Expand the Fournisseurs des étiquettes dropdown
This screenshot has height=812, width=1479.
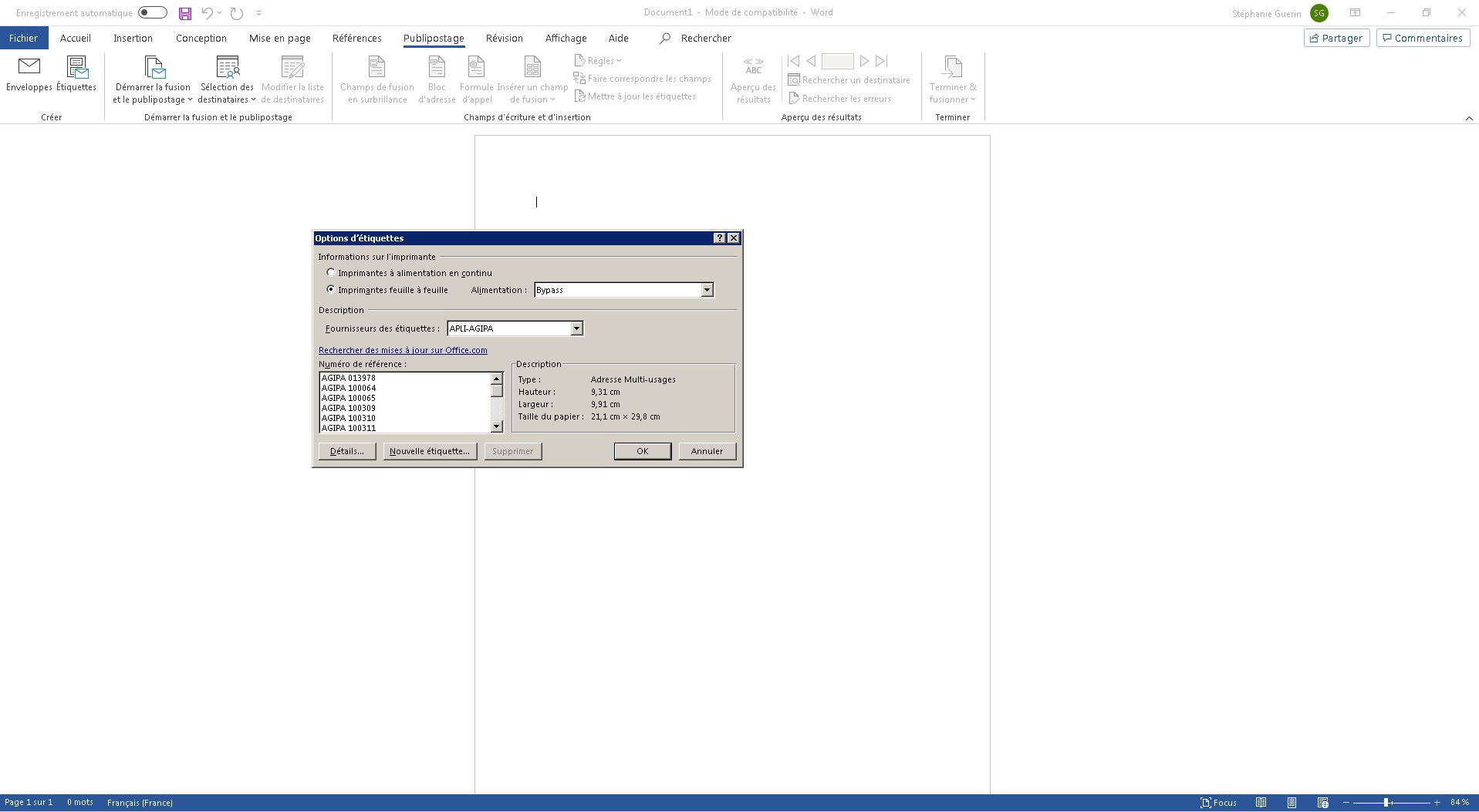(x=576, y=329)
